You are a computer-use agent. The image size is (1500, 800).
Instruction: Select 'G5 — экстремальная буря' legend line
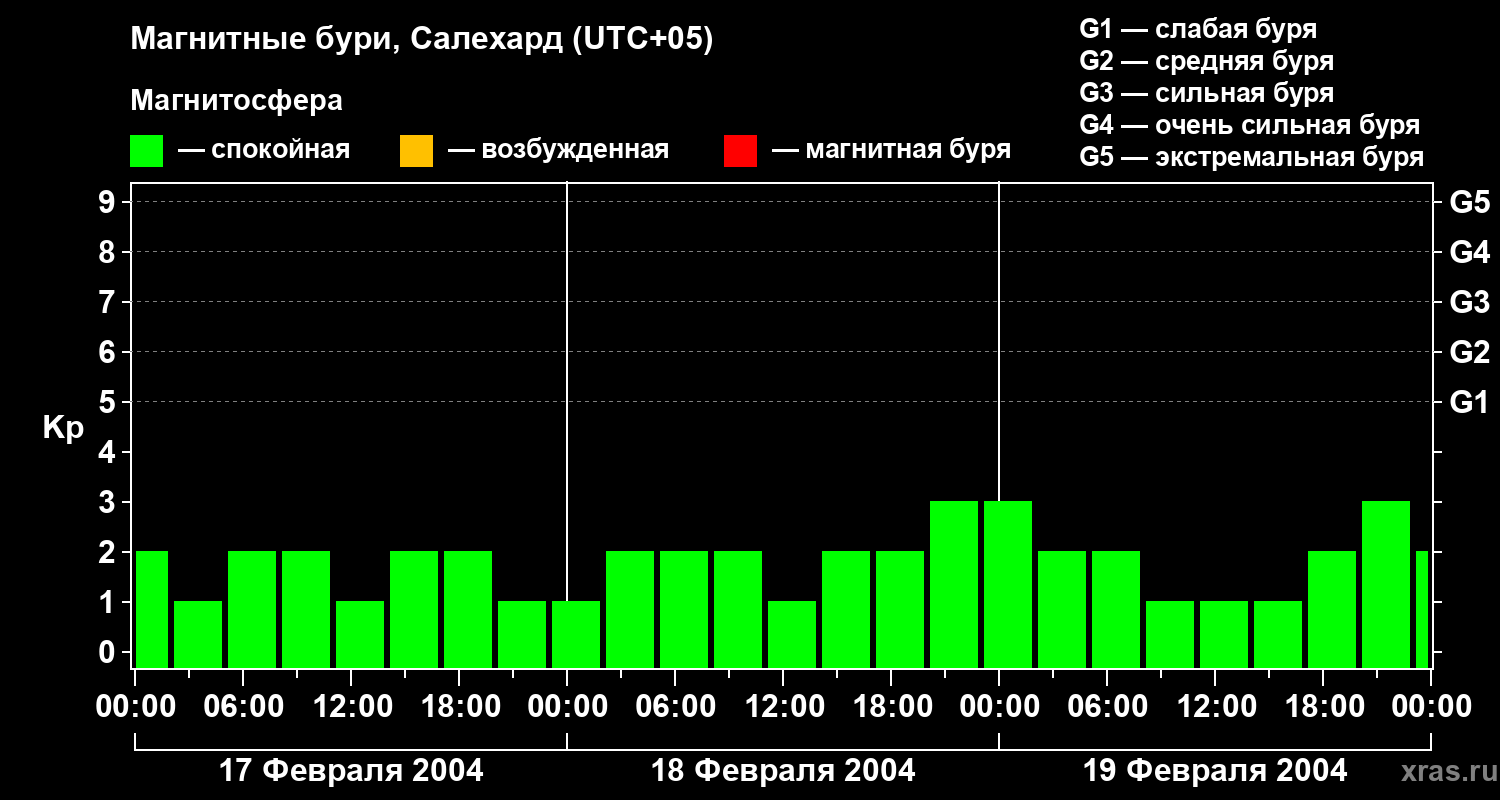[x=1252, y=157]
